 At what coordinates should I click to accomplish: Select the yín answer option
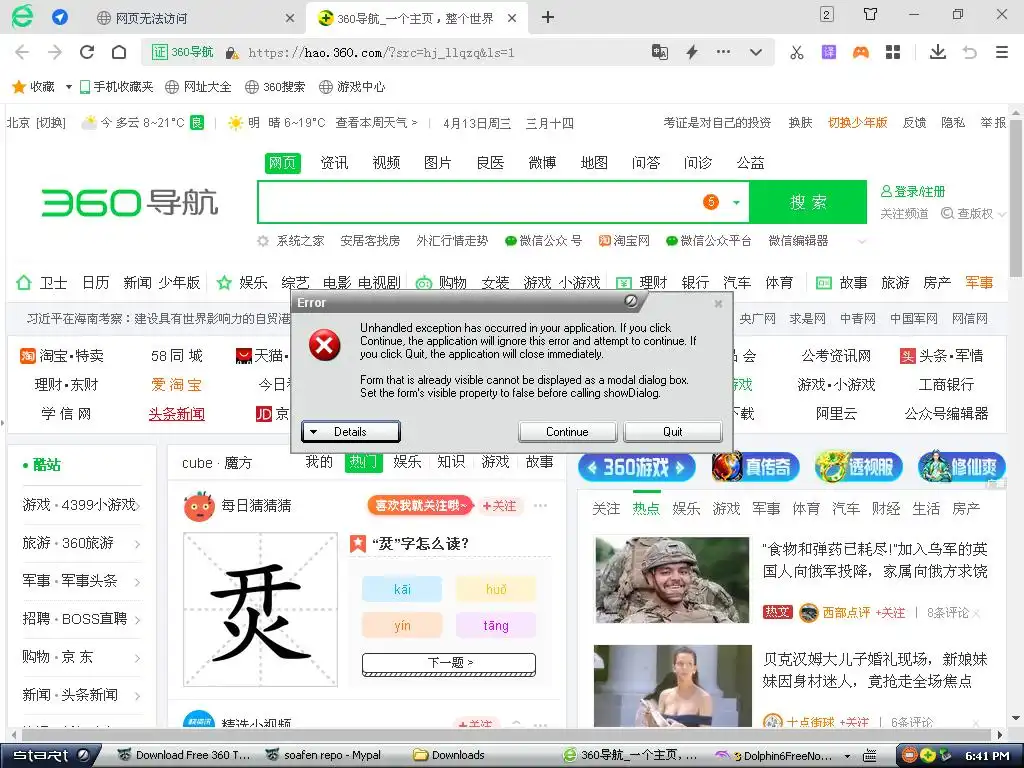402,626
